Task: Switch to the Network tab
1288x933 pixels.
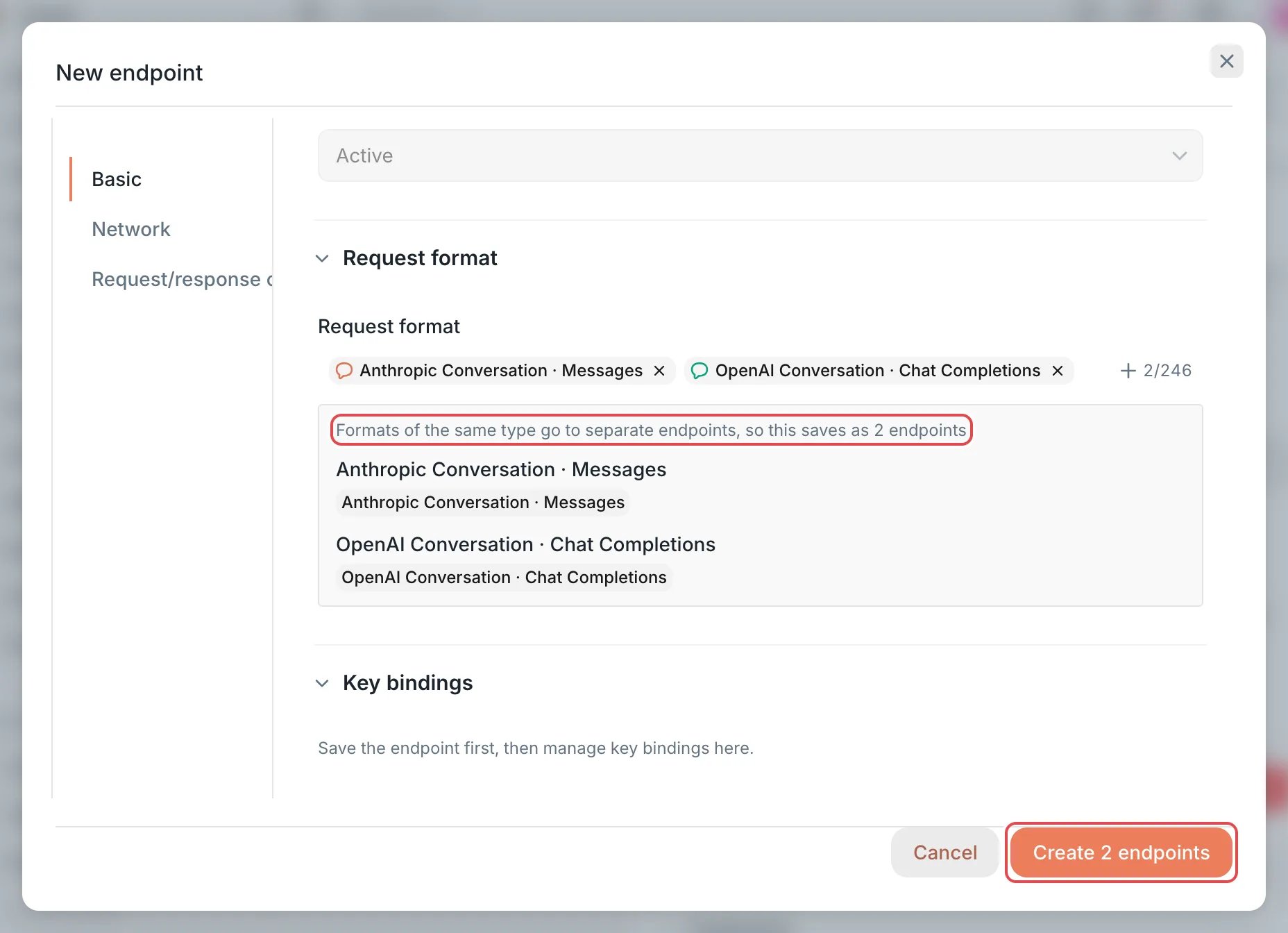Action: (x=131, y=229)
